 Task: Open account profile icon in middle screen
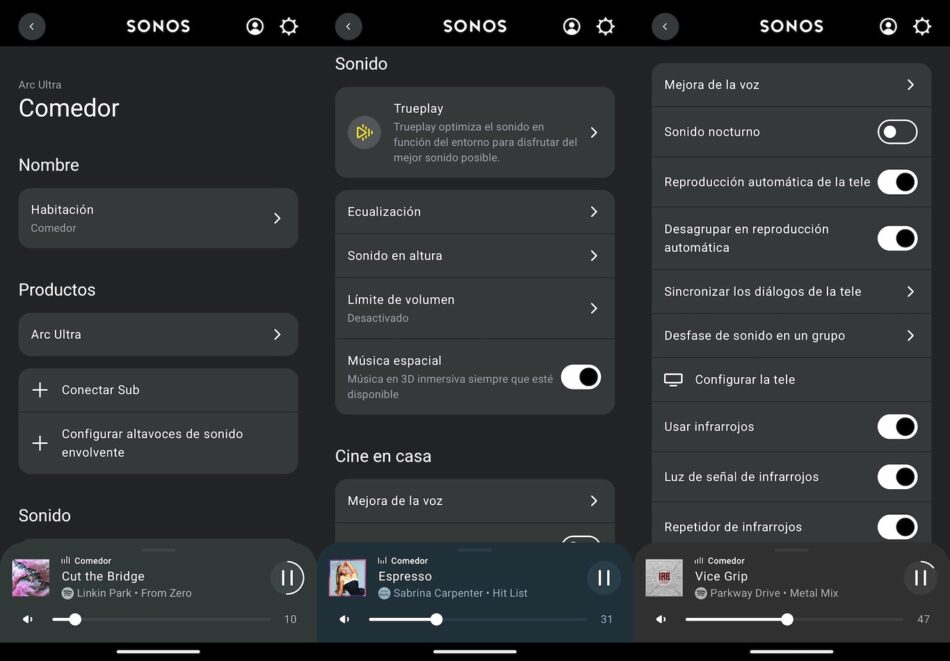click(x=571, y=27)
